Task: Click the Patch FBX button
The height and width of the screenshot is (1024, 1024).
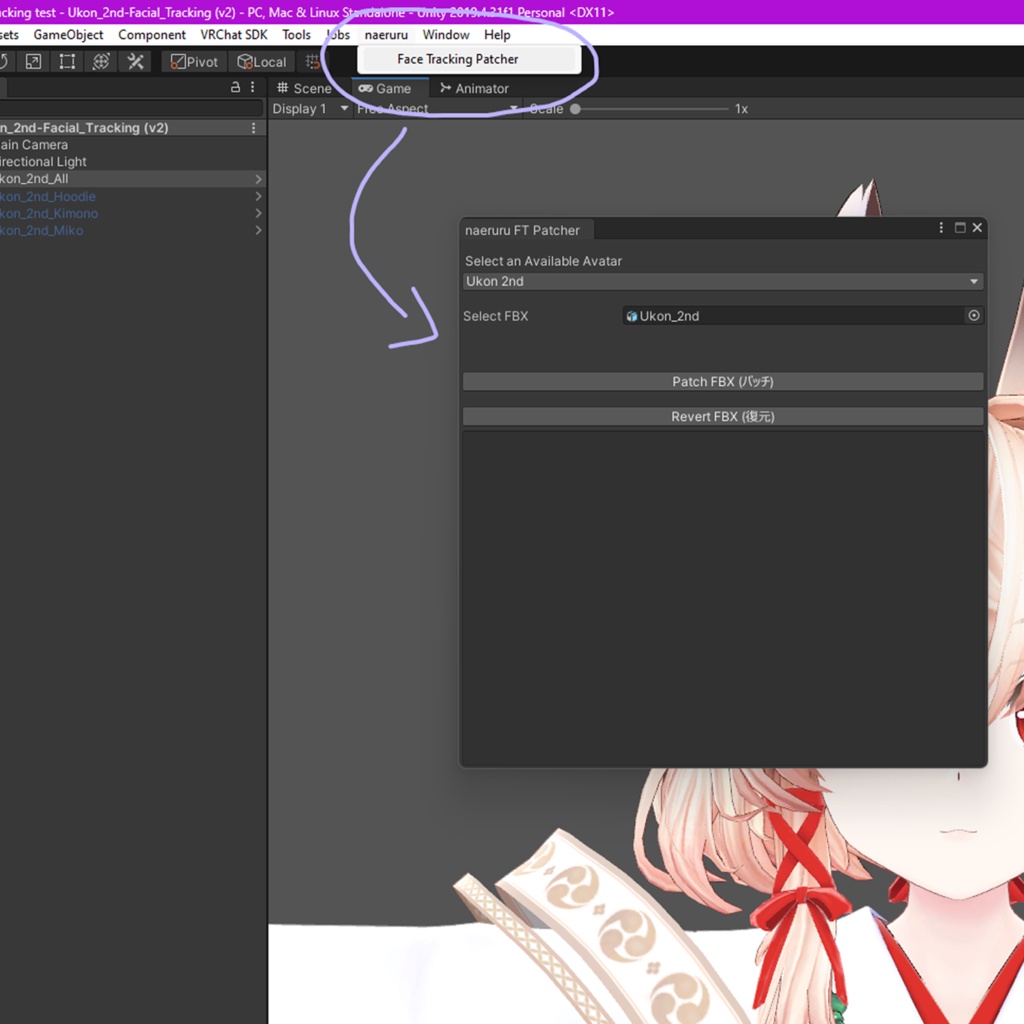Action: [722, 381]
